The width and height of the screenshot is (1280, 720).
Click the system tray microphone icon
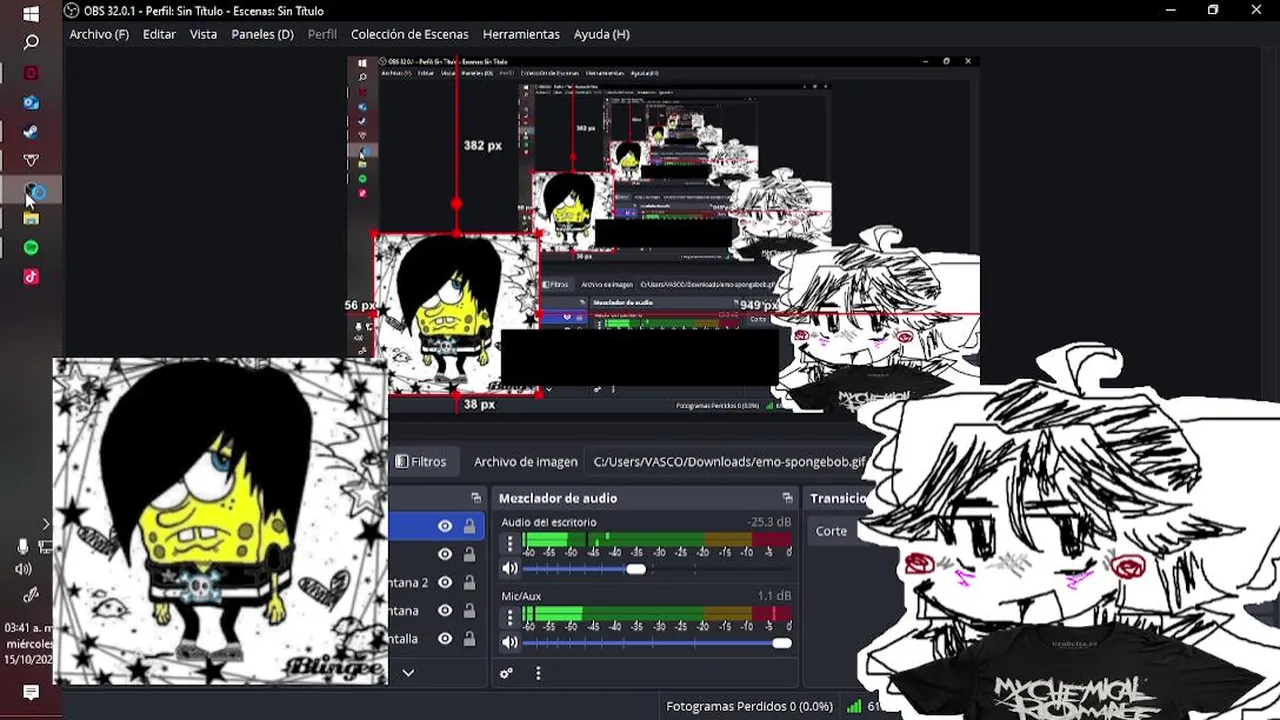pyautogui.click(x=23, y=546)
